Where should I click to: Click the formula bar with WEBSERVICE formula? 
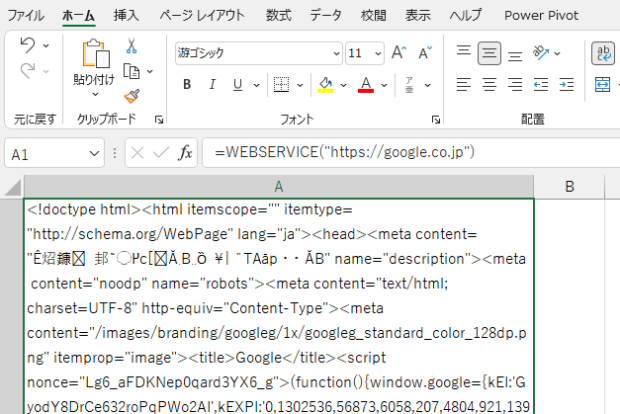(x=411, y=153)
